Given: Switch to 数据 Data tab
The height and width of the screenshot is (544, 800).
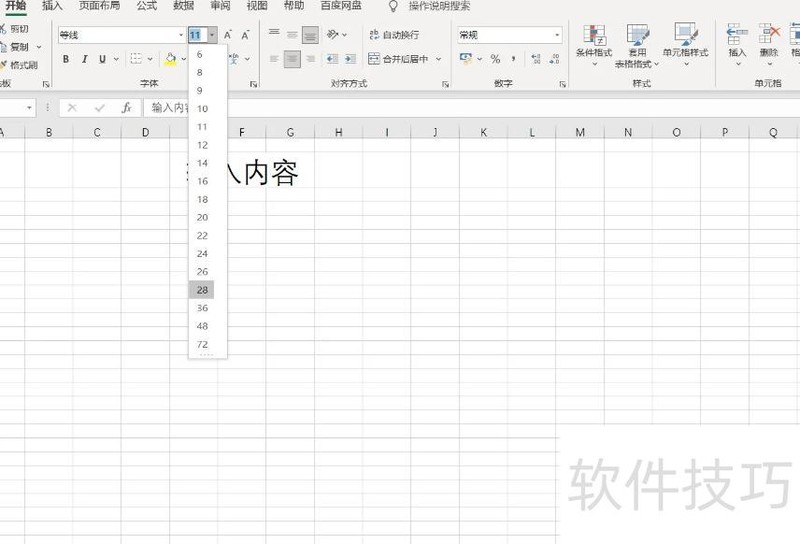Looking at the screenshot, I should [184, 6].
